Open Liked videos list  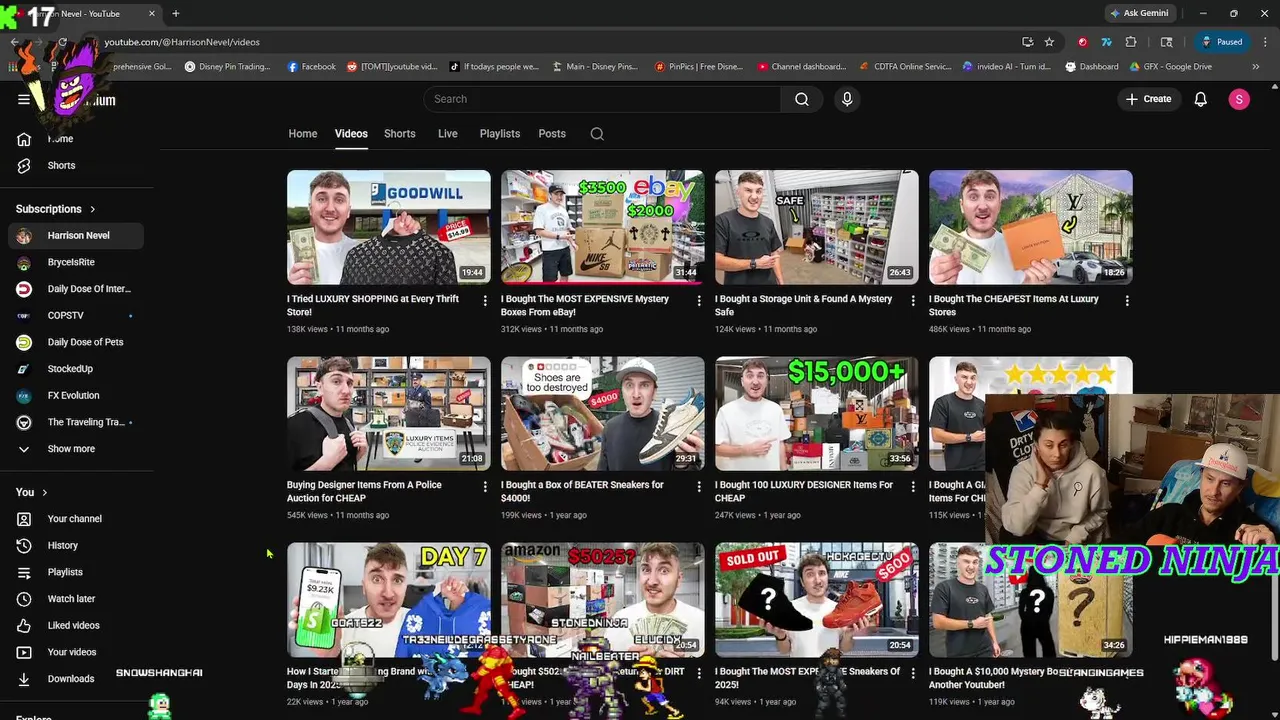(73, 625)
